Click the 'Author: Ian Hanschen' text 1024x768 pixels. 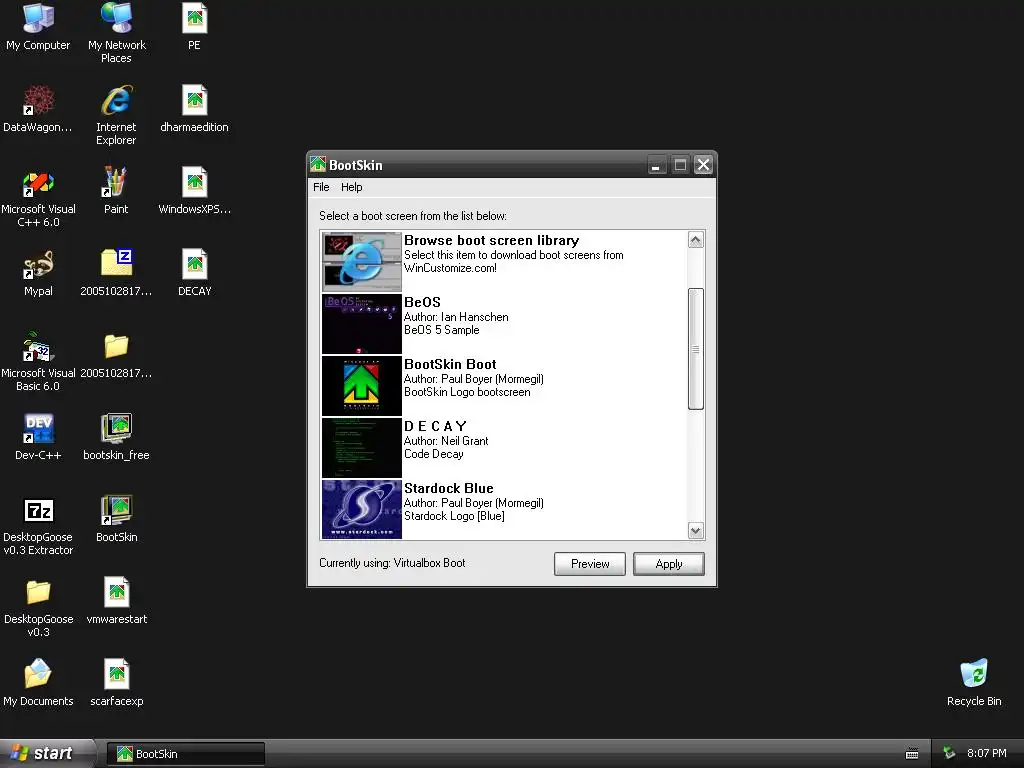[x=456, y=317]
